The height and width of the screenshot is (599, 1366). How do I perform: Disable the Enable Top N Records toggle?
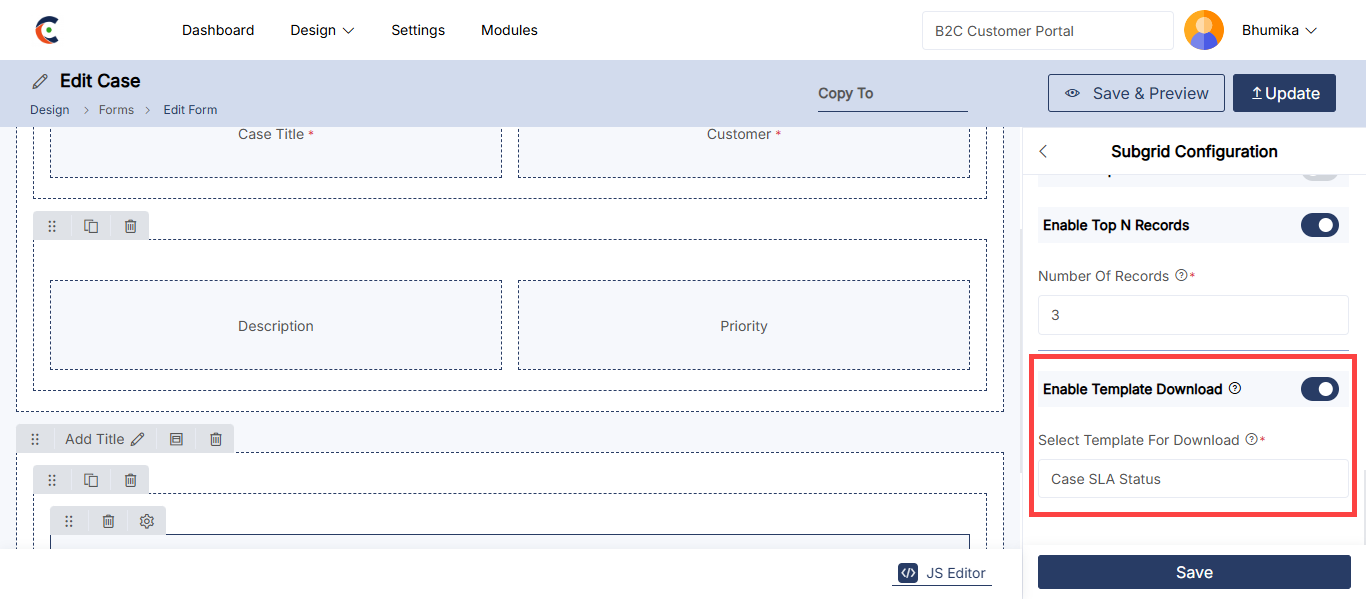click(x=1319, y=225)
